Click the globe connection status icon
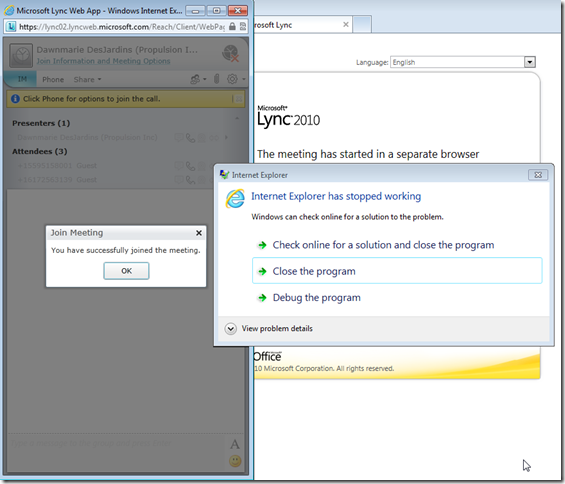 point(231,53)
